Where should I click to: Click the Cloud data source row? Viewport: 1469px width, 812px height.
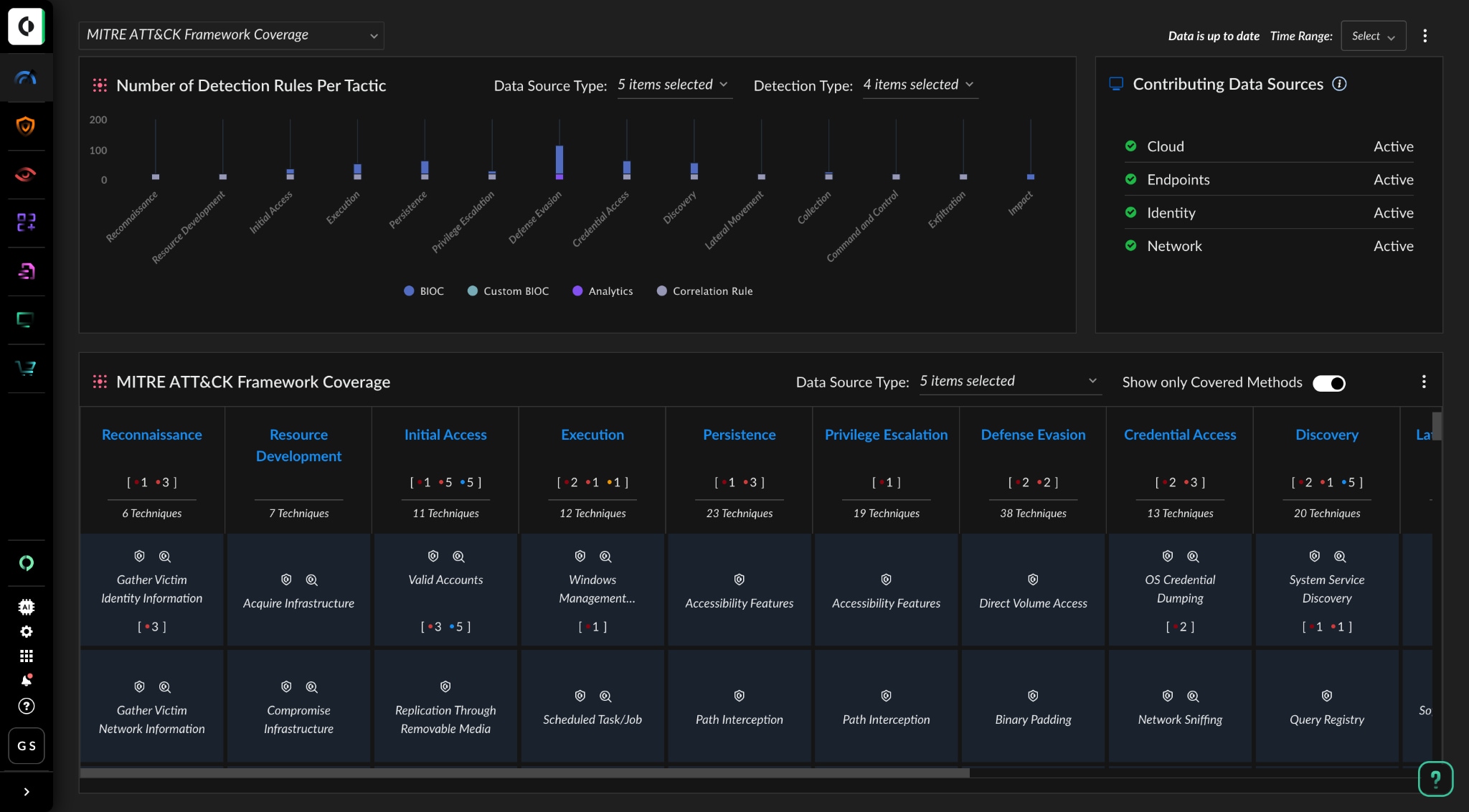pyautogui.click(x=1269, y=146)
